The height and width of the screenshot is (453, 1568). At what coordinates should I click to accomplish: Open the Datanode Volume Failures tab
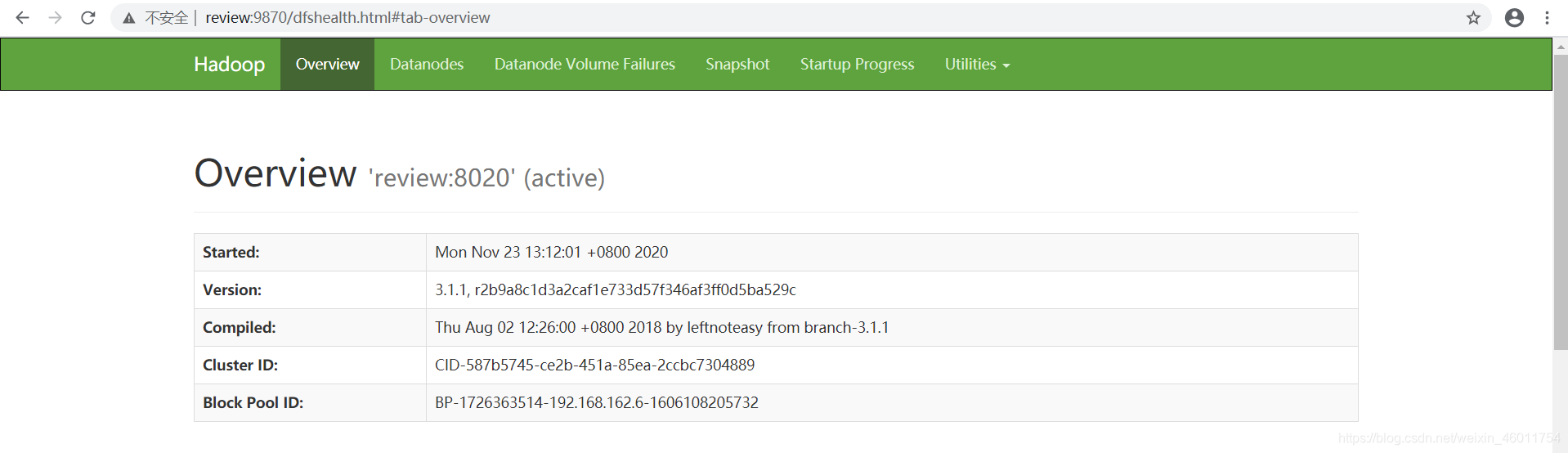(585, 64)
